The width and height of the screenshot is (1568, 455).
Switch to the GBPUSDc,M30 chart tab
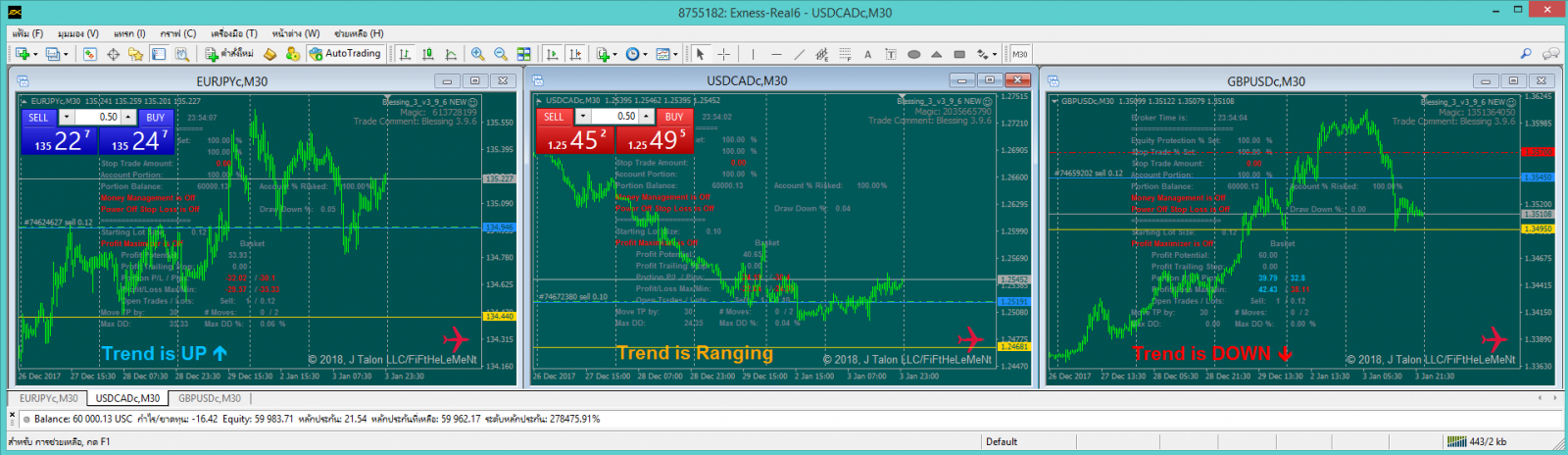pyautogui.click(x=209, y=398)
